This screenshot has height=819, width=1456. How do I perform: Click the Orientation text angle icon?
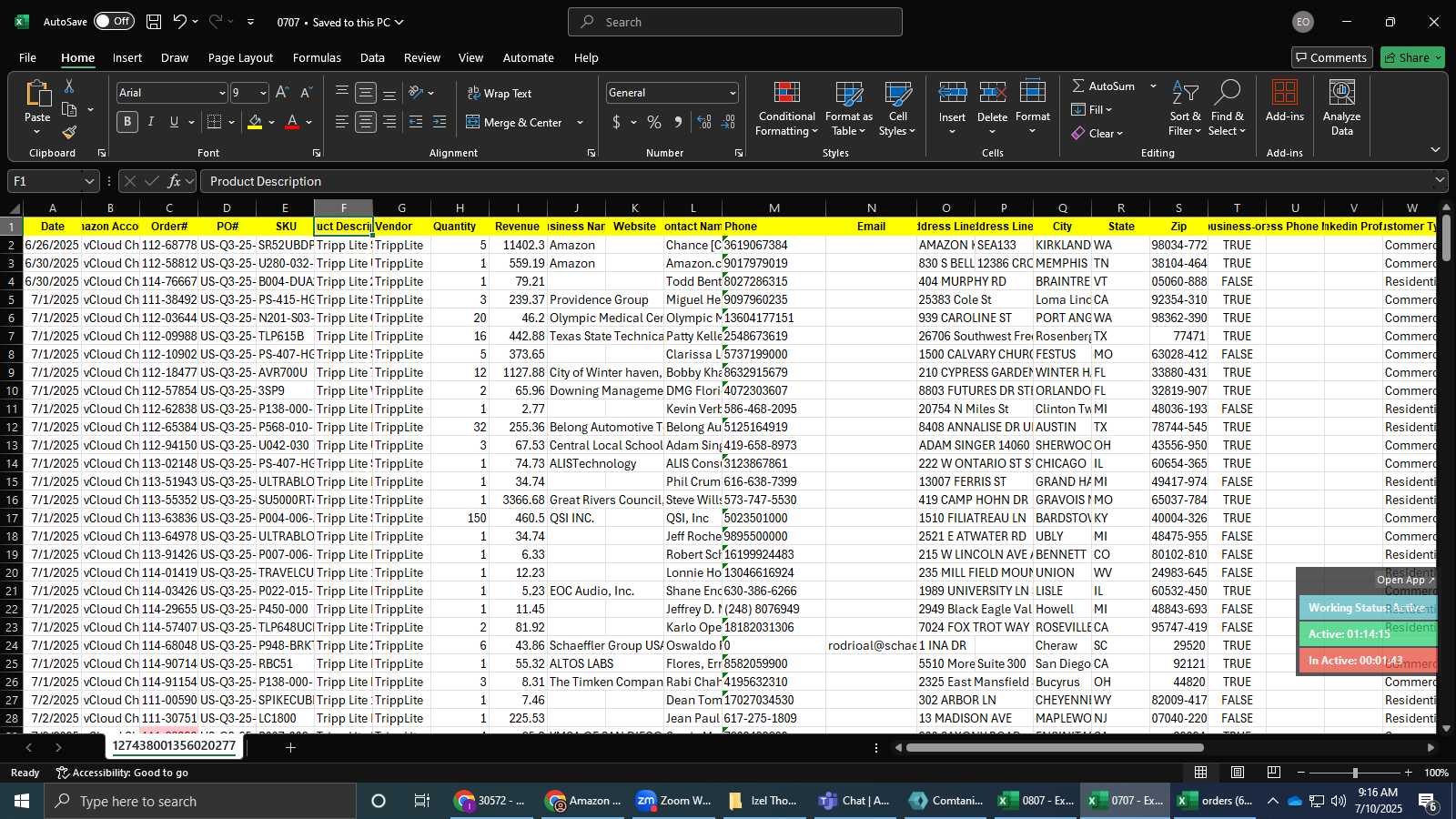coord(416,93)
